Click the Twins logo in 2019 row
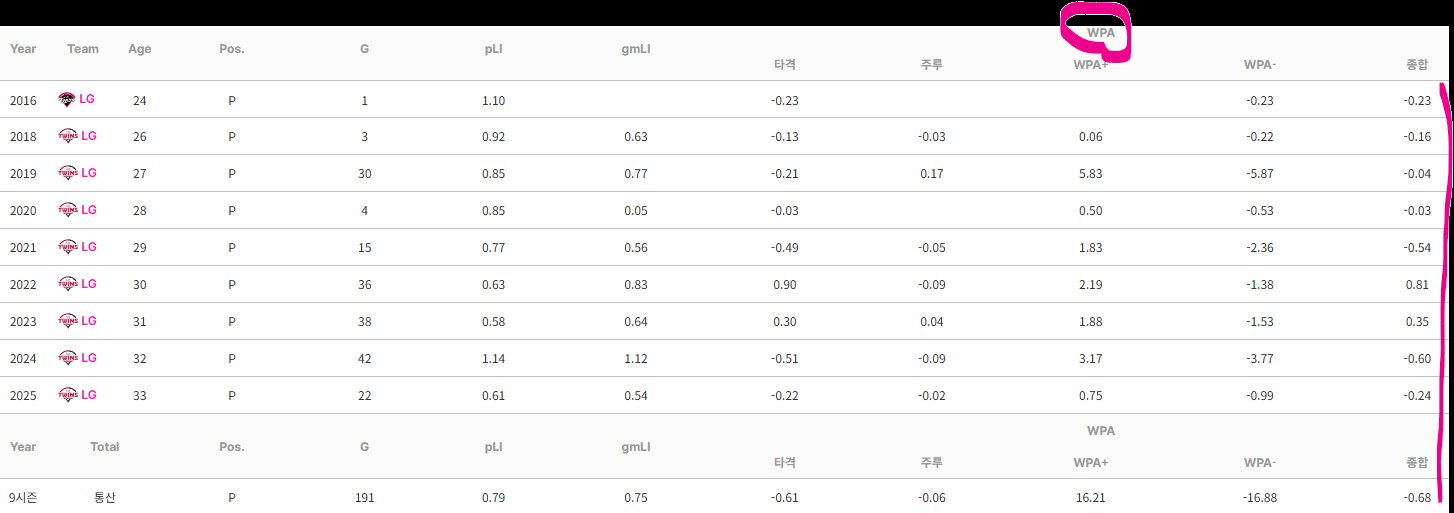The image size is (1454, 513). click(67, 173)
